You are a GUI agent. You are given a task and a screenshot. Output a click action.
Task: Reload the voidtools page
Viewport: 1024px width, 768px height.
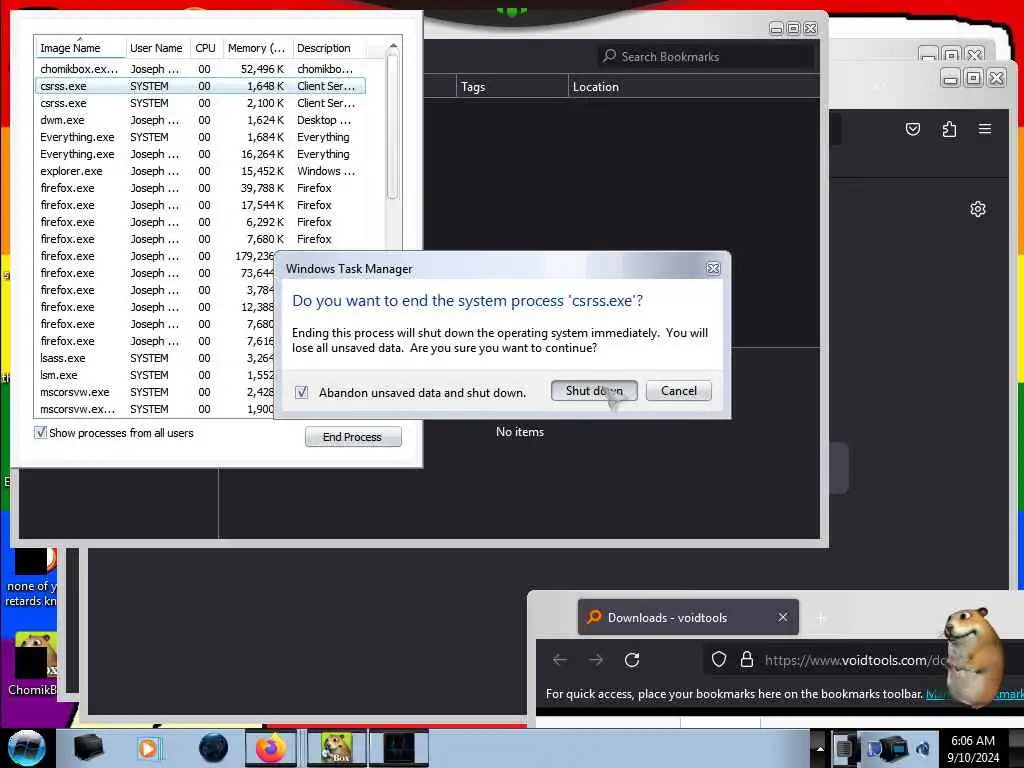pos(632,660)
